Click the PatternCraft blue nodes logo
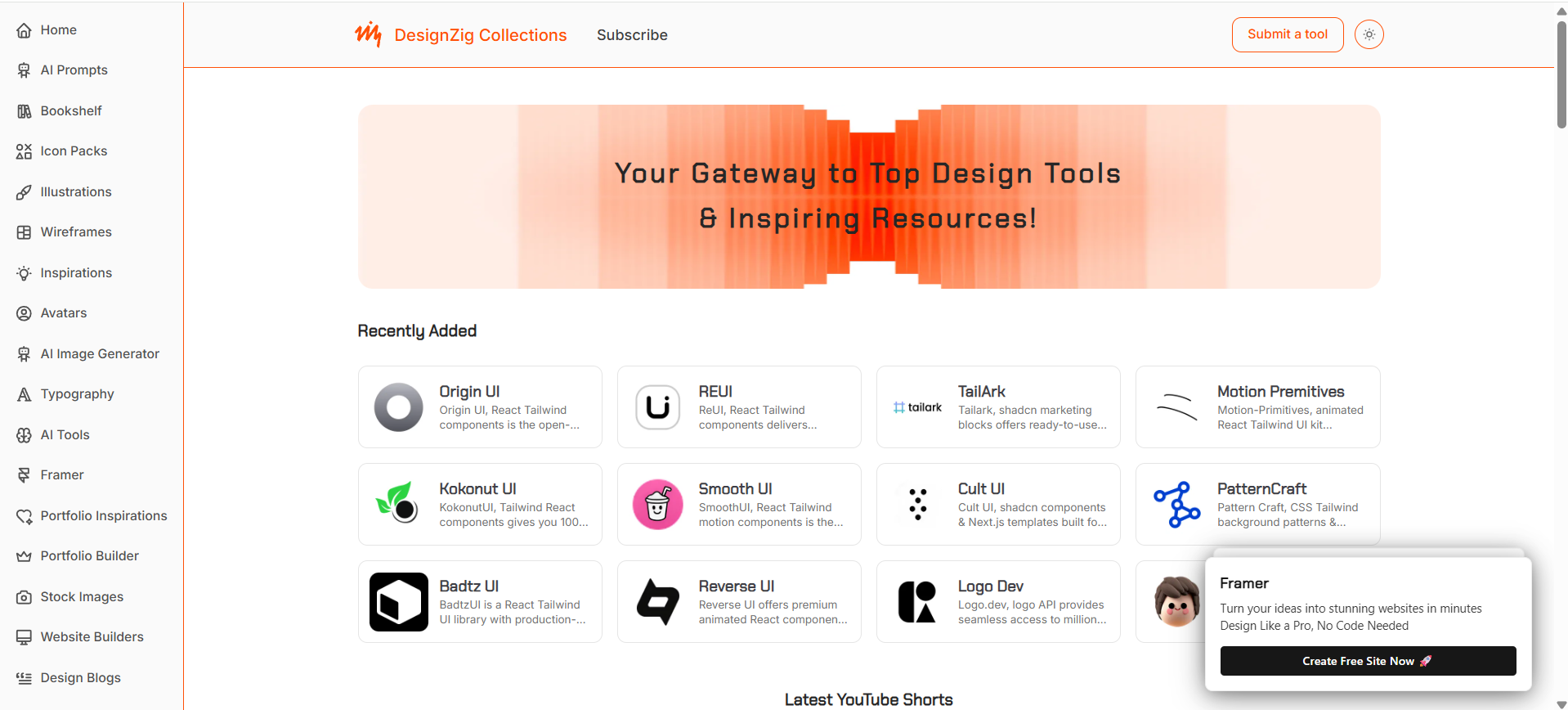1568x710 pixels. point(1176,505)
